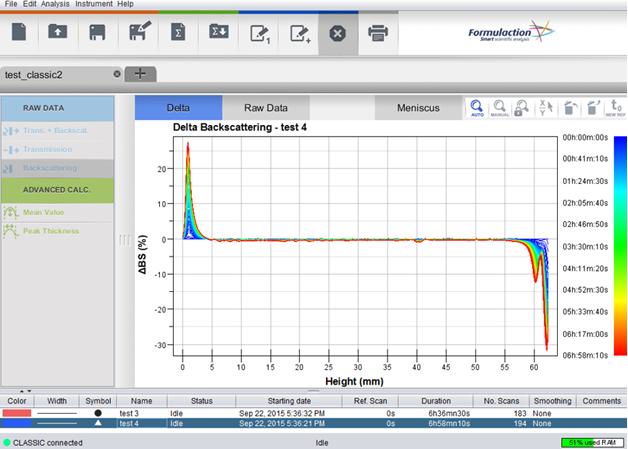Click the Comments column header
This screenshot has width=628, height=449.
[602, 401]
